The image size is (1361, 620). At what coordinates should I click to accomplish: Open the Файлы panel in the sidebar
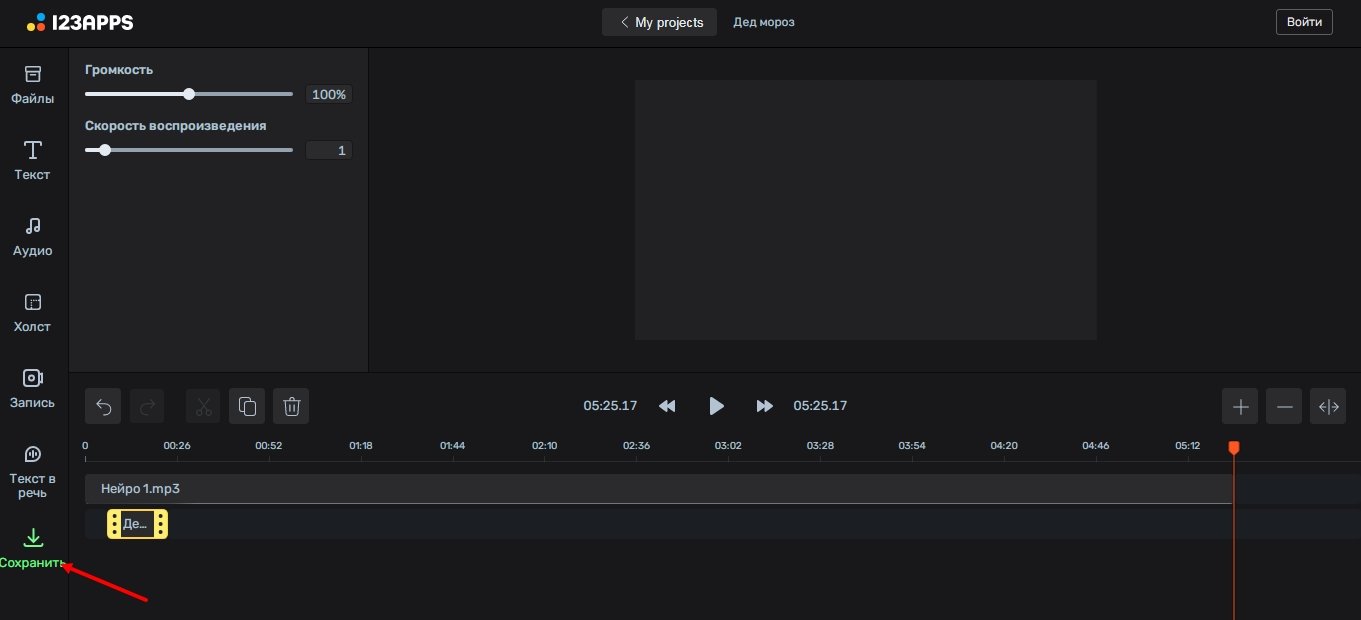[32, 84]
